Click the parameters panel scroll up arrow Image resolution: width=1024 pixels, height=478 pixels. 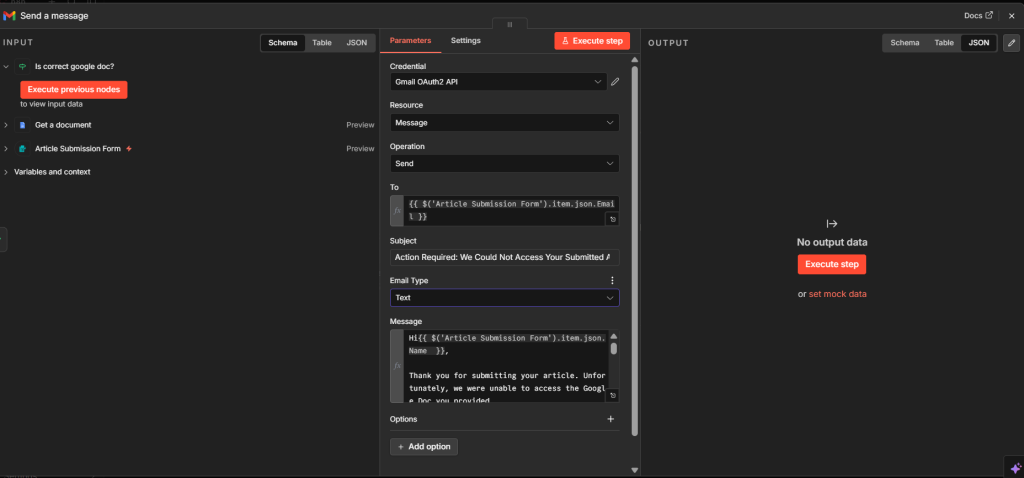coord(635,60)
